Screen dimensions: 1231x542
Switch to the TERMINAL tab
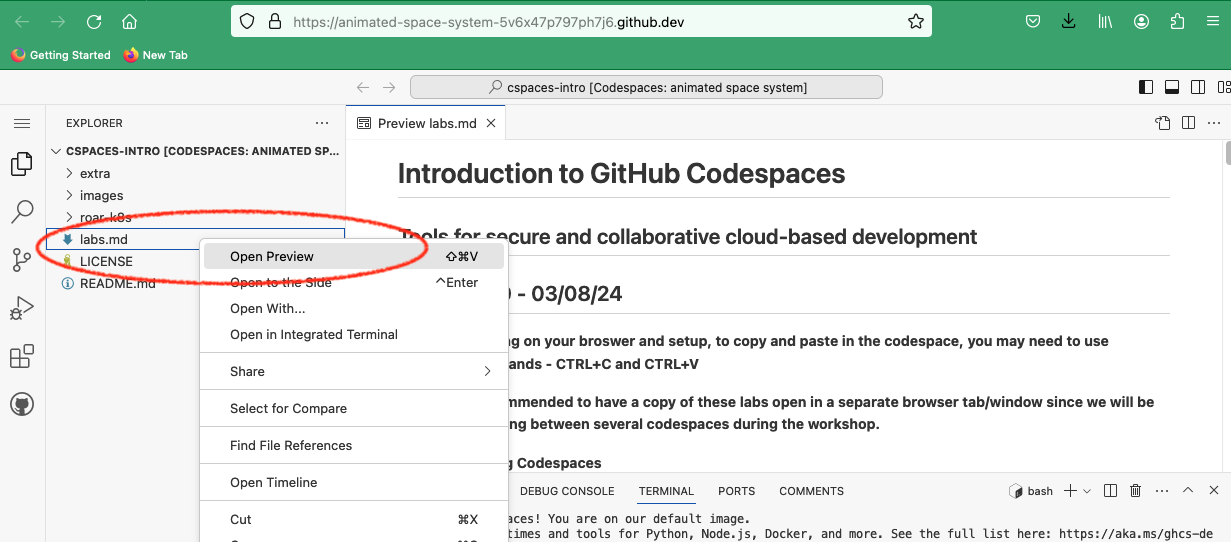[x=666, y=491]
